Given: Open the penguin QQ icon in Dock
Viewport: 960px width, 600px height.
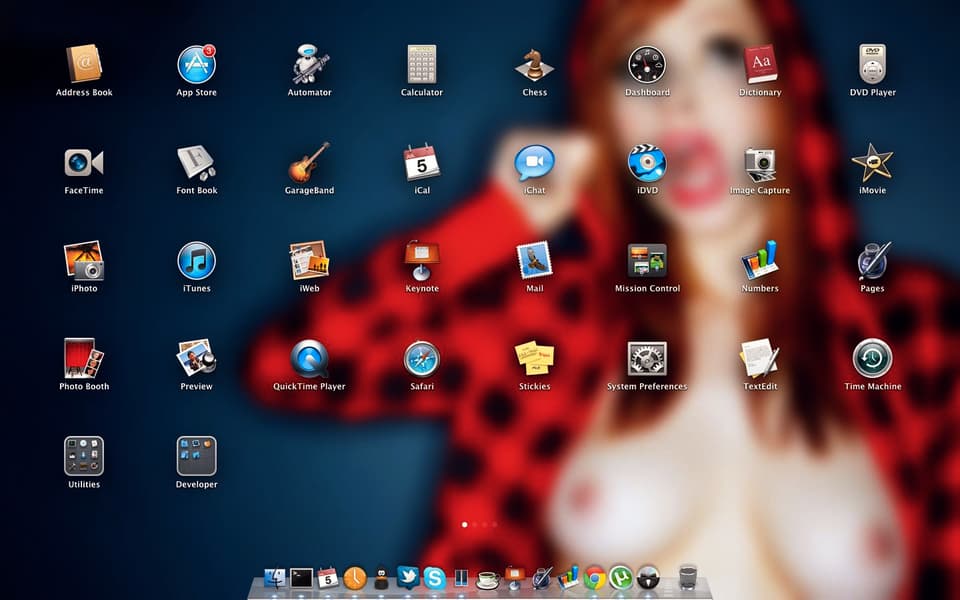Looking at the screenshot, I should pyautogui.click(x=381, y=579).
